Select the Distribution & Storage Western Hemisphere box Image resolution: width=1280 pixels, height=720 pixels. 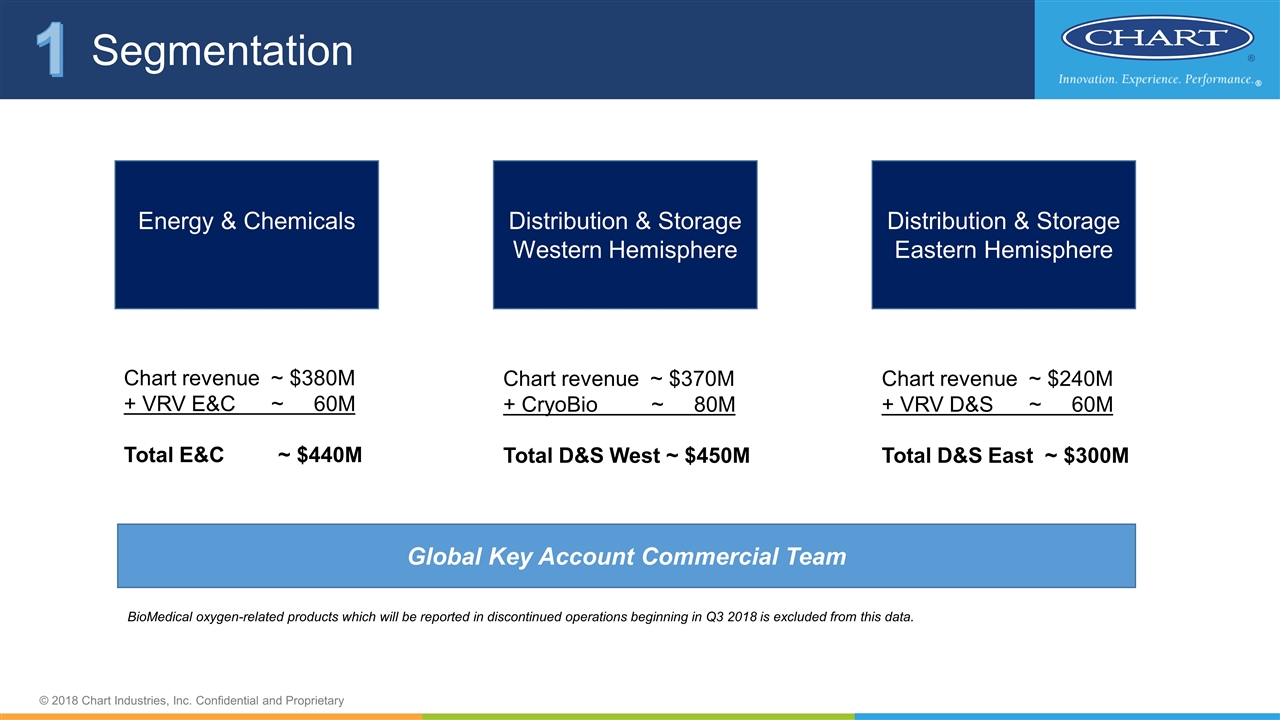click(x=624, y=234)
